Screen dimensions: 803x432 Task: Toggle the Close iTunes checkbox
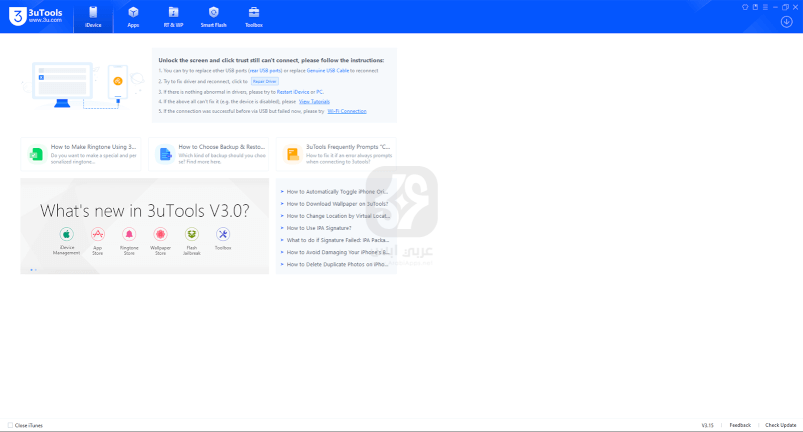click(x=10, y=425)
